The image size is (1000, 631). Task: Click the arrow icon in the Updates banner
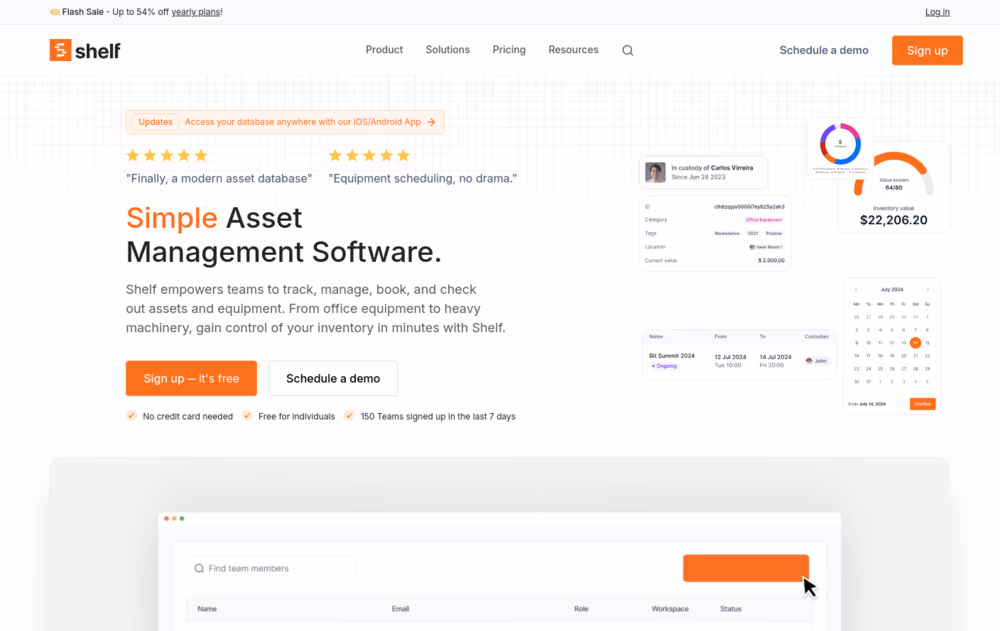click(431, 122)
